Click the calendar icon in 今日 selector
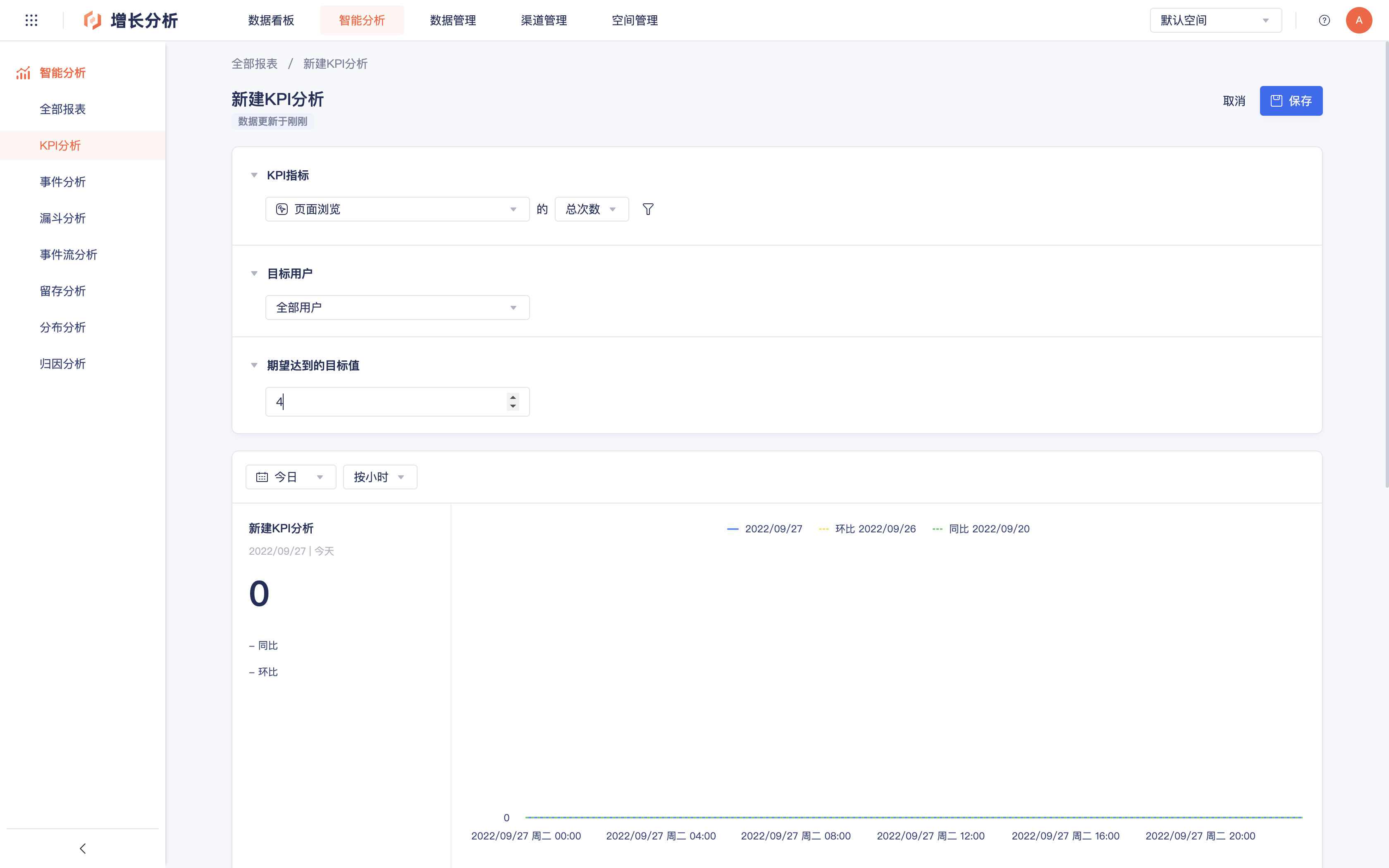The image size is (1389, 868). 263,477
